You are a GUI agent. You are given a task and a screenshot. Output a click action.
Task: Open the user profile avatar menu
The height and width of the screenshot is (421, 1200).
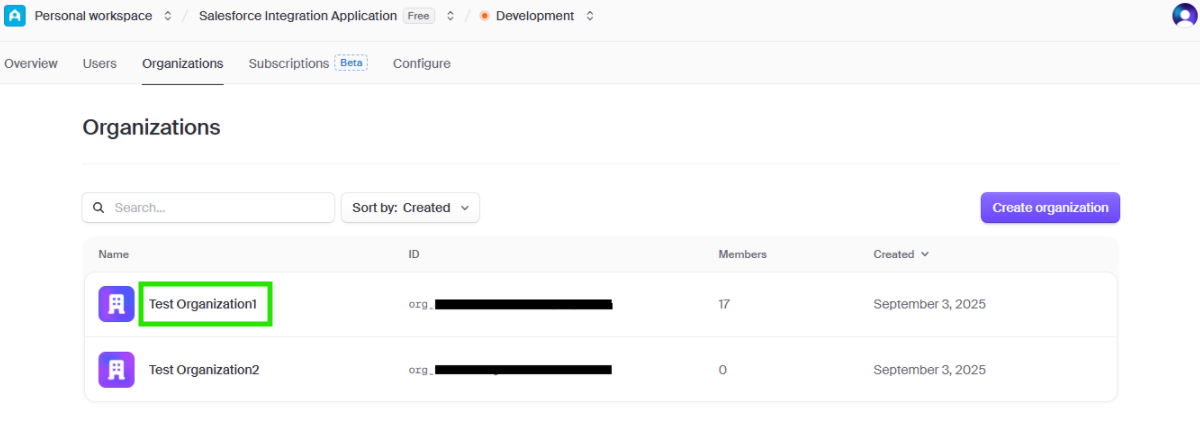pyautogui.click(x=1184, y=16)
